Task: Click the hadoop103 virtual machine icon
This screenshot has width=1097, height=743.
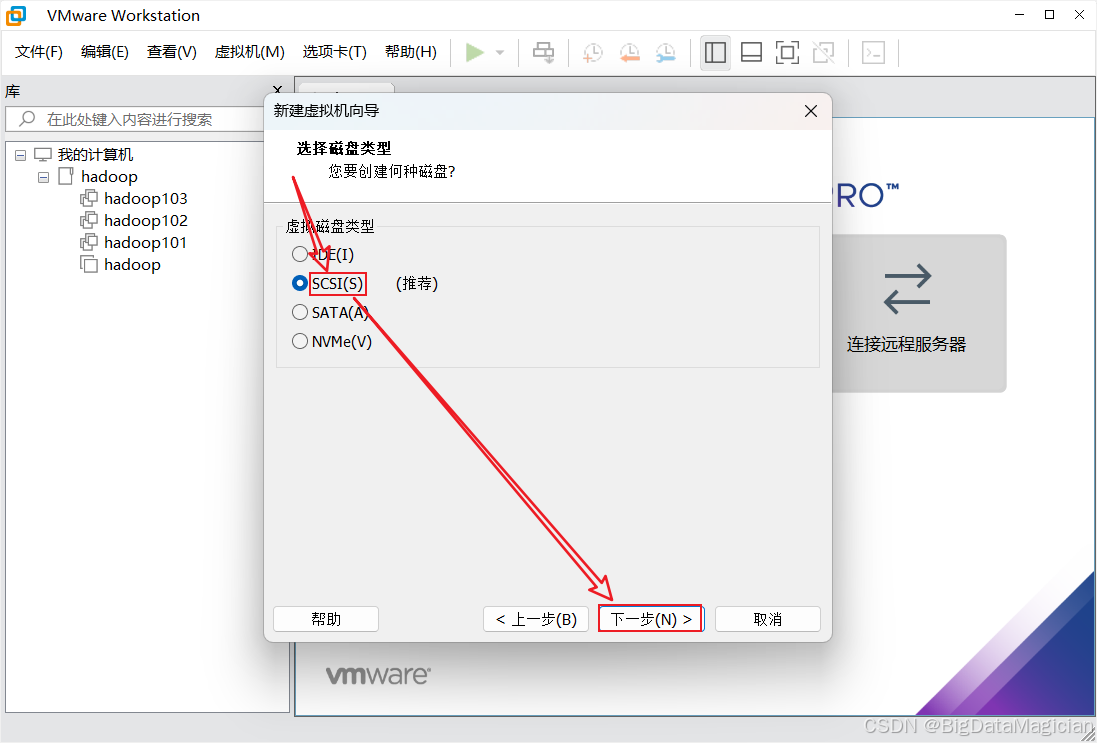Action: [89, 199]
